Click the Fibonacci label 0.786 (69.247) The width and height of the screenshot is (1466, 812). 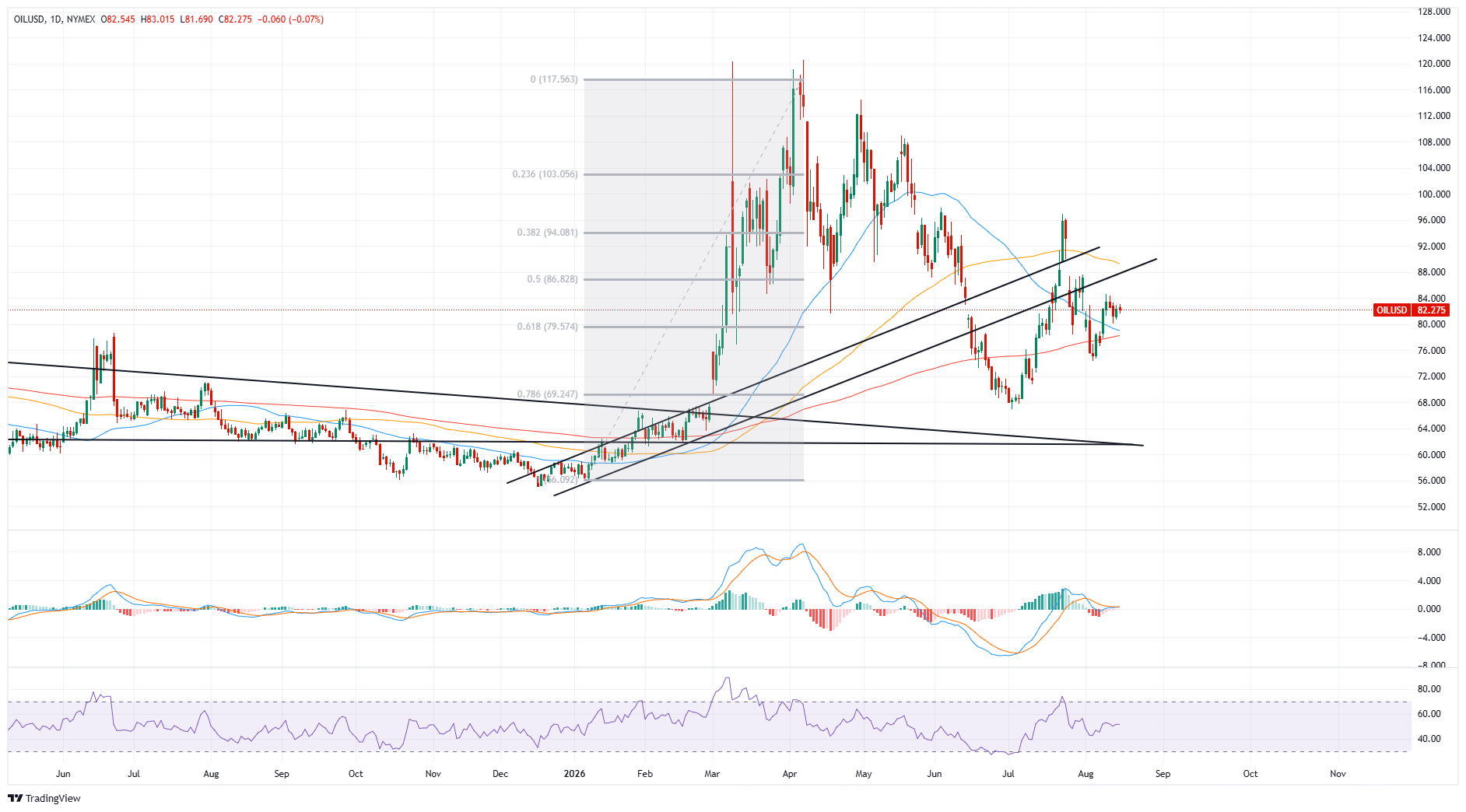[548, 394]
